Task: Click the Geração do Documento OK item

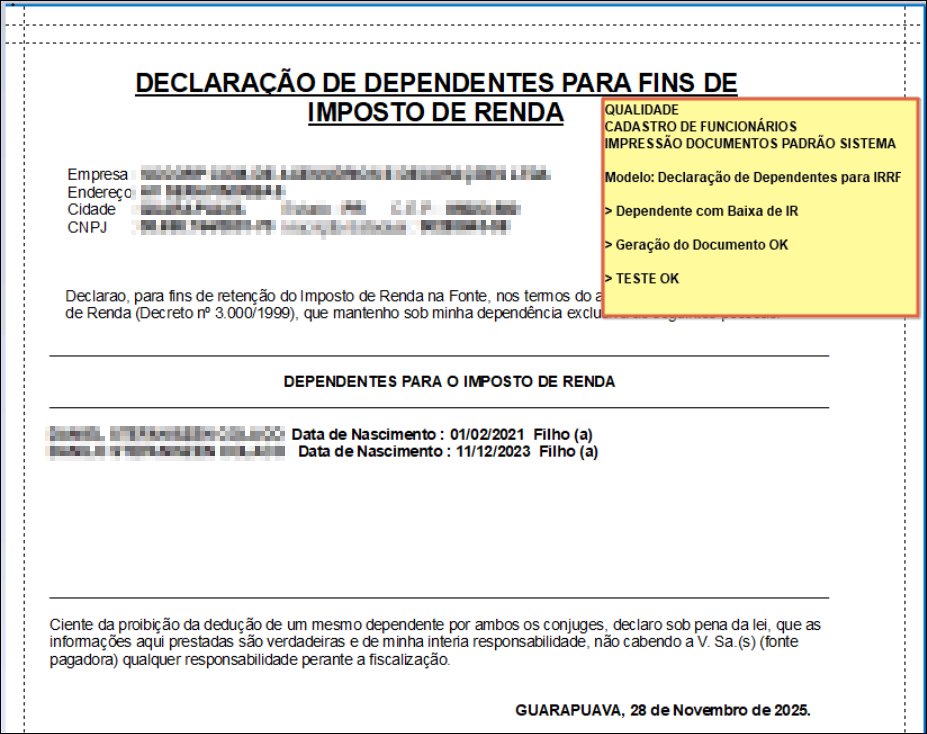Action: [x=696, y=245]
